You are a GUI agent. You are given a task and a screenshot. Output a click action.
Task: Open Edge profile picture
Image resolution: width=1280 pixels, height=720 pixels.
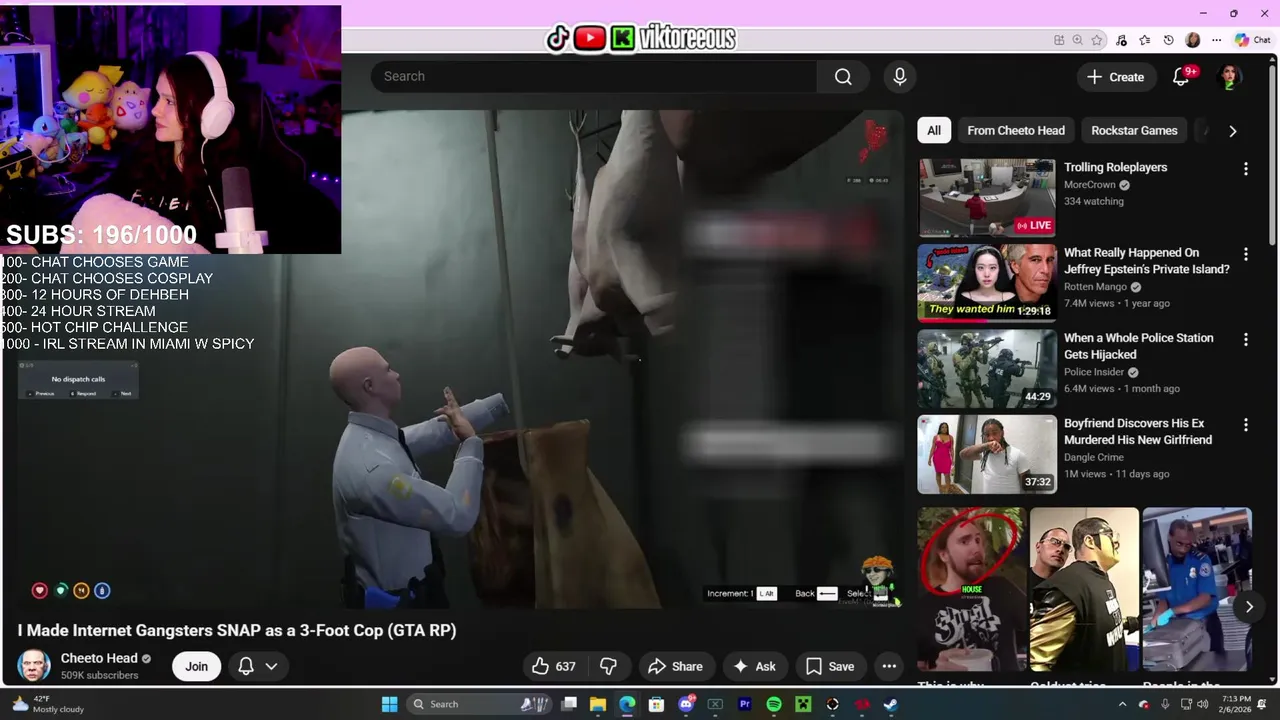point(1193,40)
